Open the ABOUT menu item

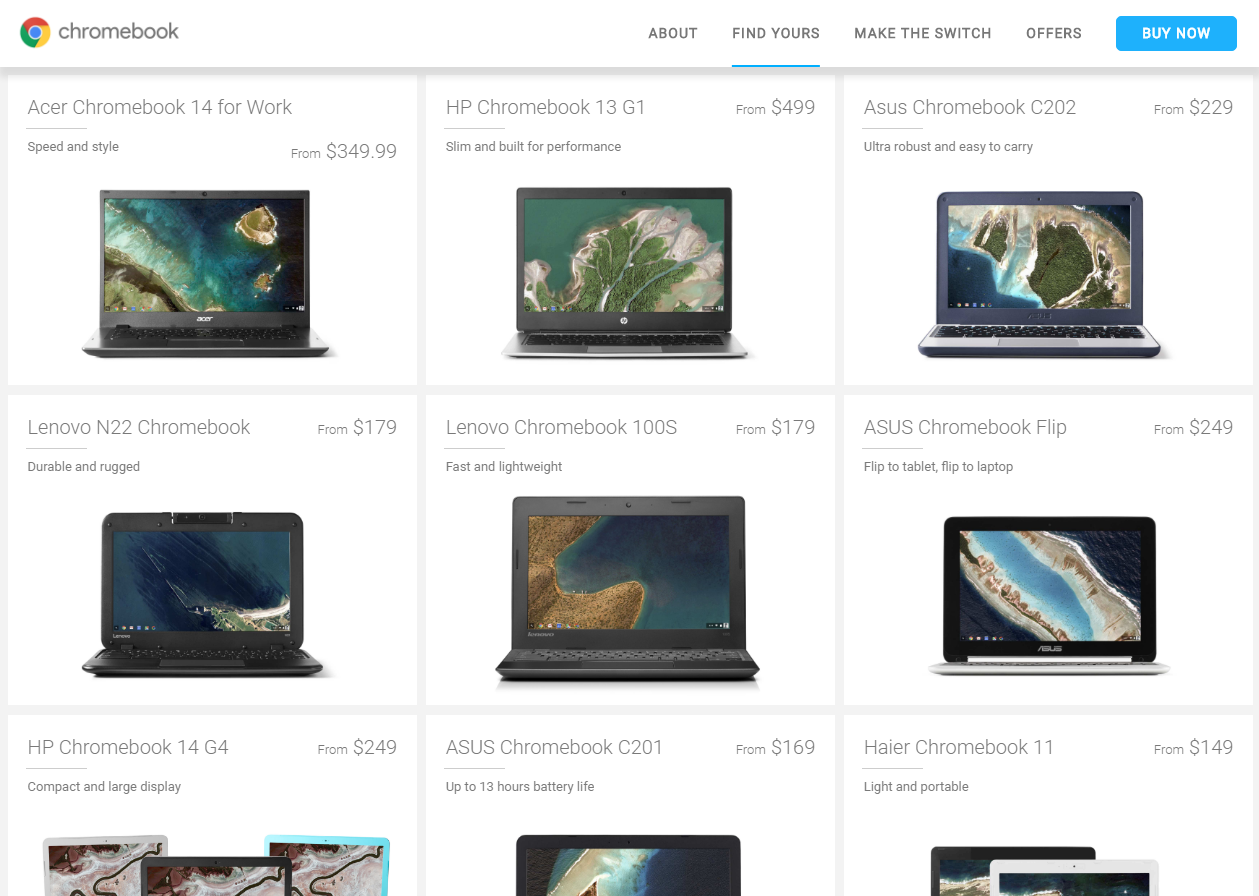pos(673,33)
